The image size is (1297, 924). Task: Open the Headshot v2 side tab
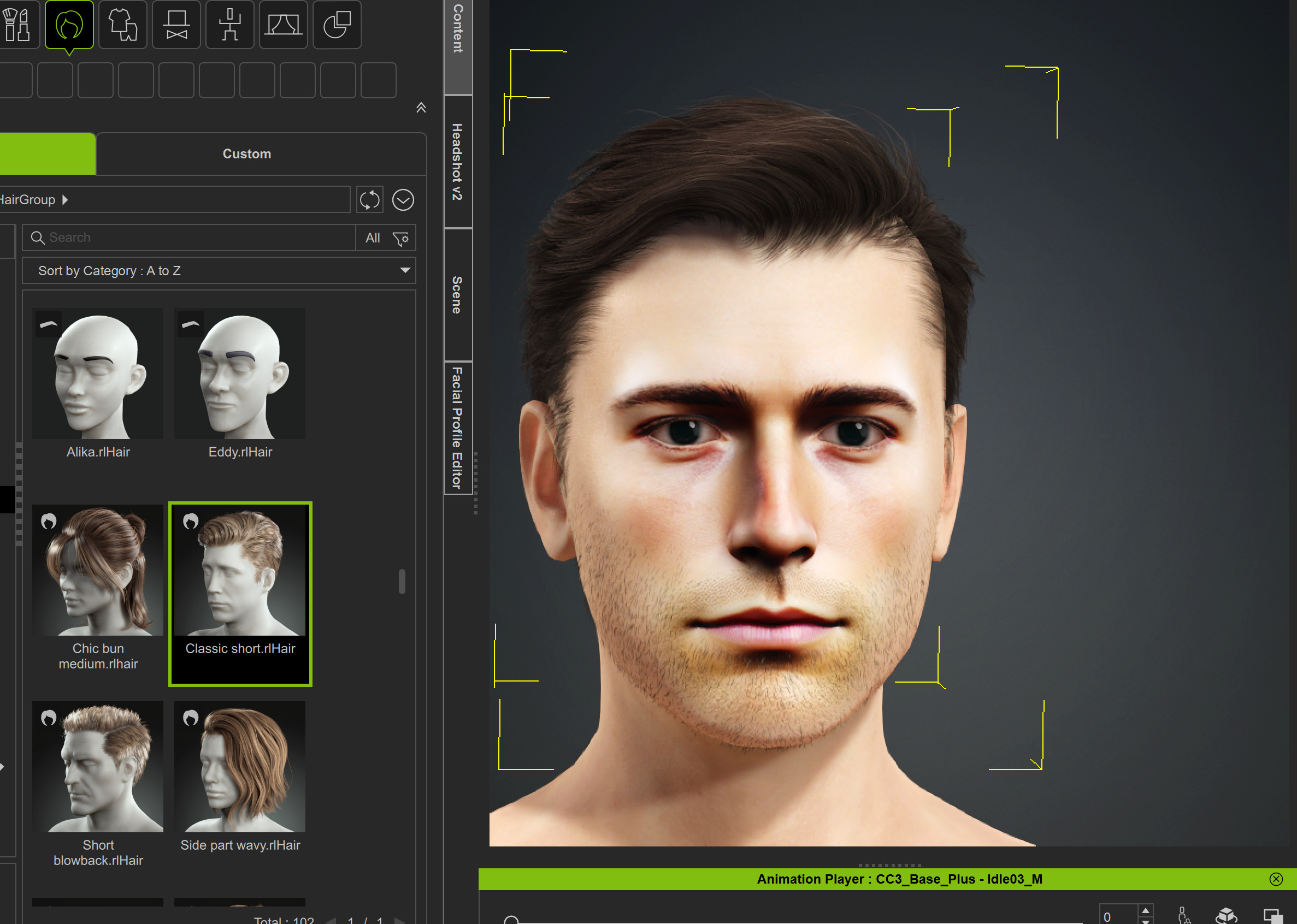(x=458, y=162)
